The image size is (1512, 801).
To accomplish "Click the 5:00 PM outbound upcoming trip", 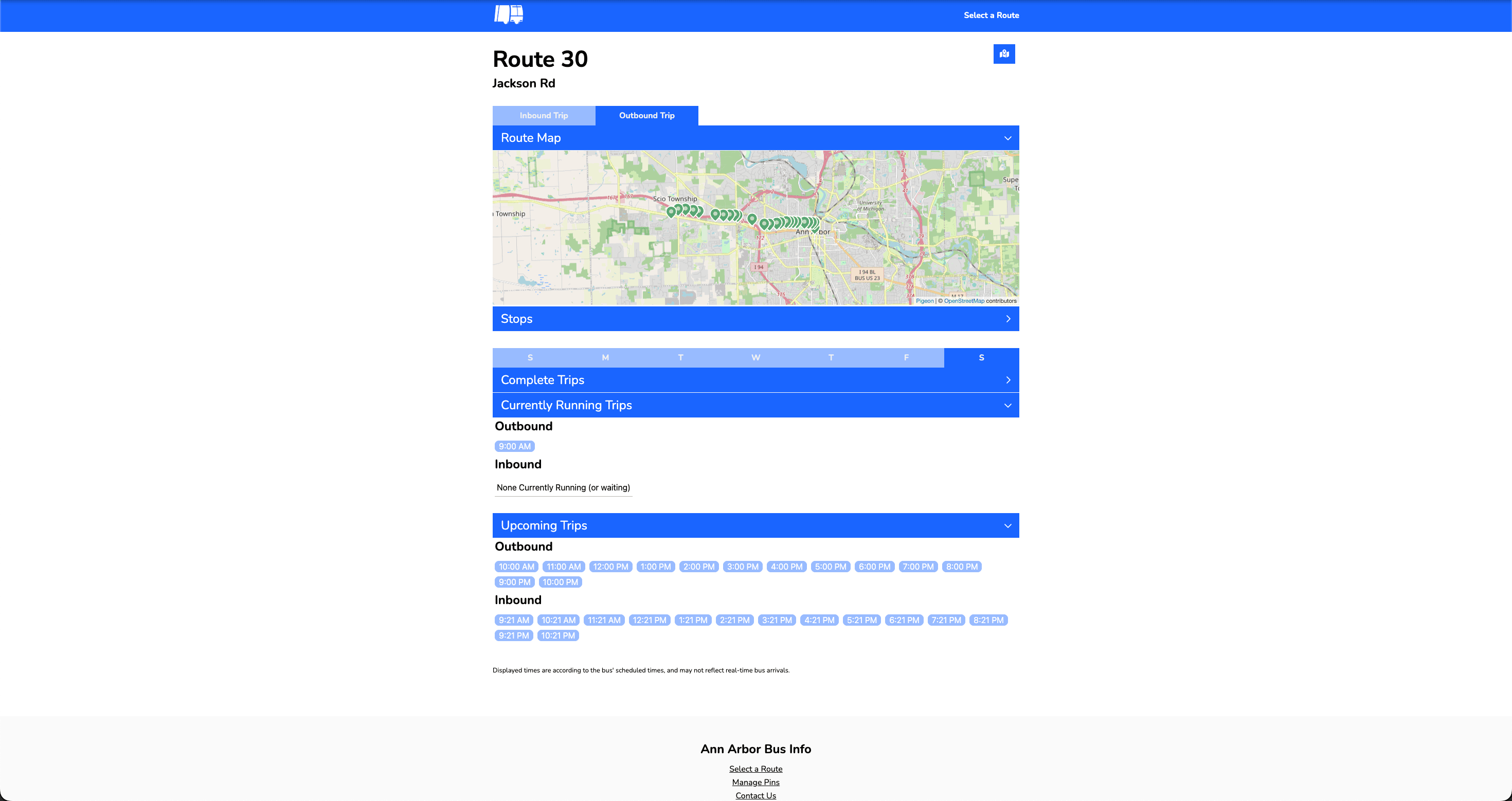I will [830, 566].
